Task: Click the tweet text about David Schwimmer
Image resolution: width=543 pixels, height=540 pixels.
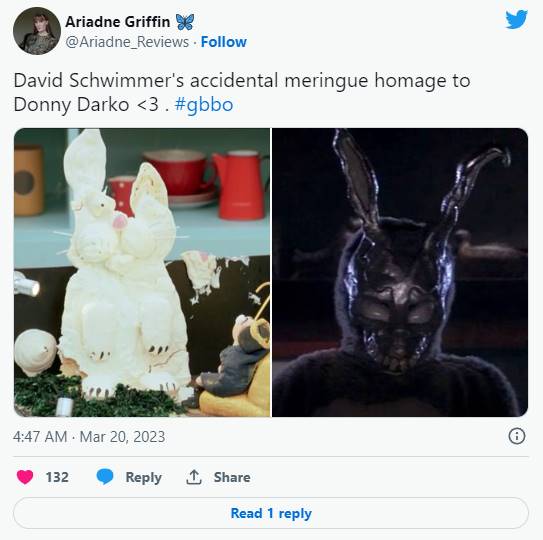Action: point(242,92)
